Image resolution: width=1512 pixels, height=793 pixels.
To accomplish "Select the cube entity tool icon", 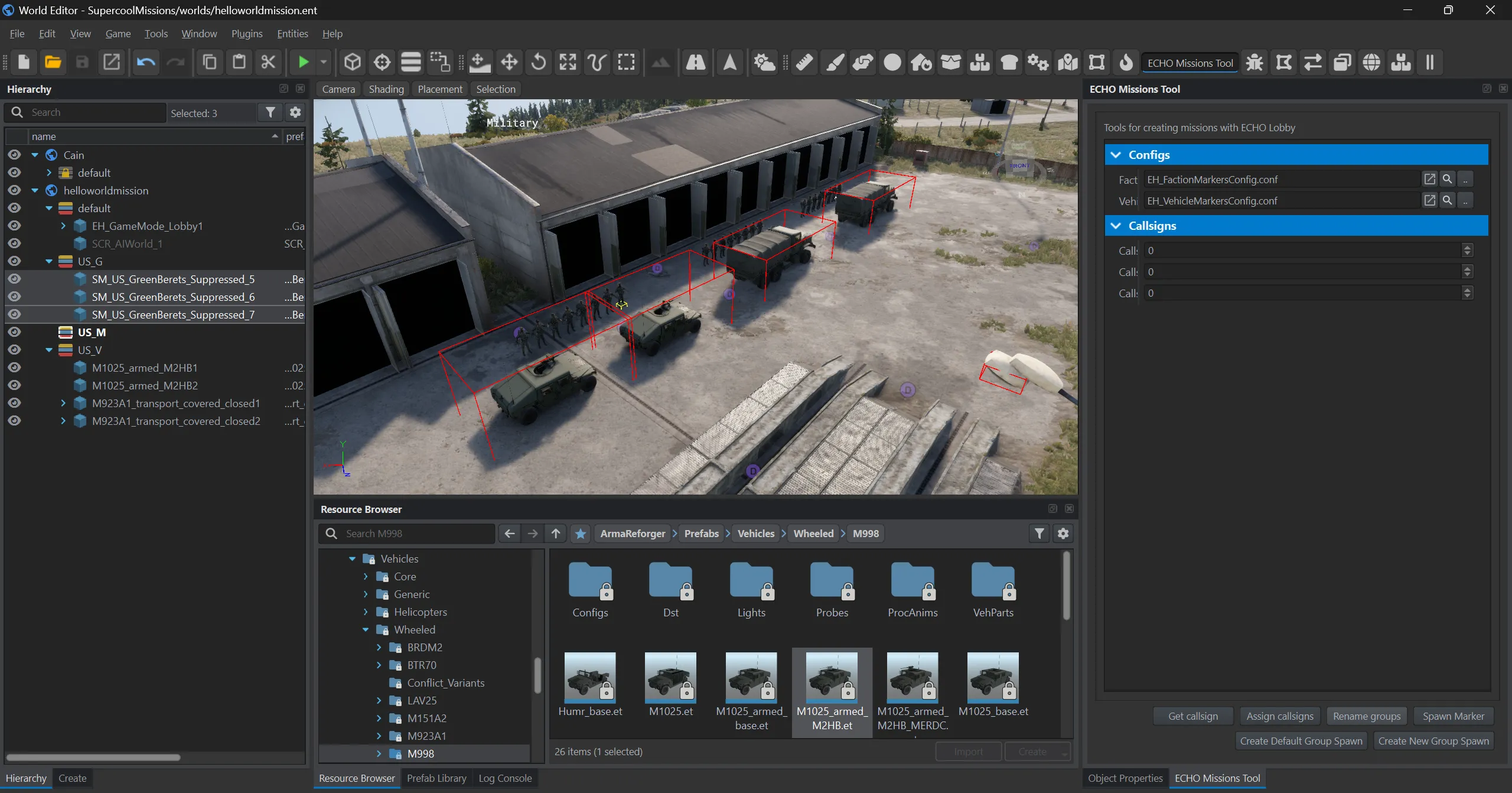I will pos(353,62).
